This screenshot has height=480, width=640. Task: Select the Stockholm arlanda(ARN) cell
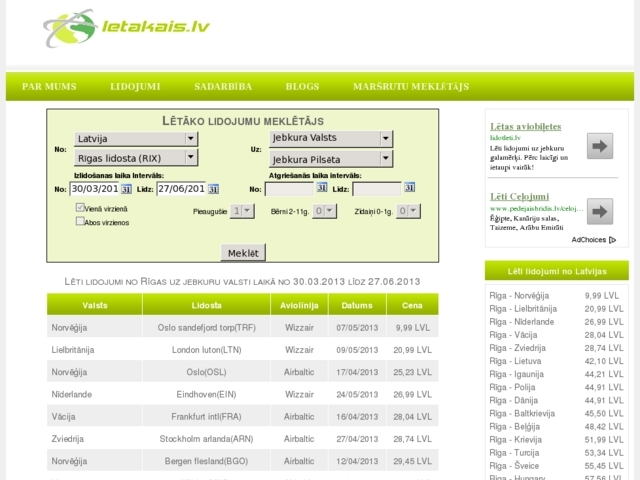pyautogui.click(x=207, y=439)
